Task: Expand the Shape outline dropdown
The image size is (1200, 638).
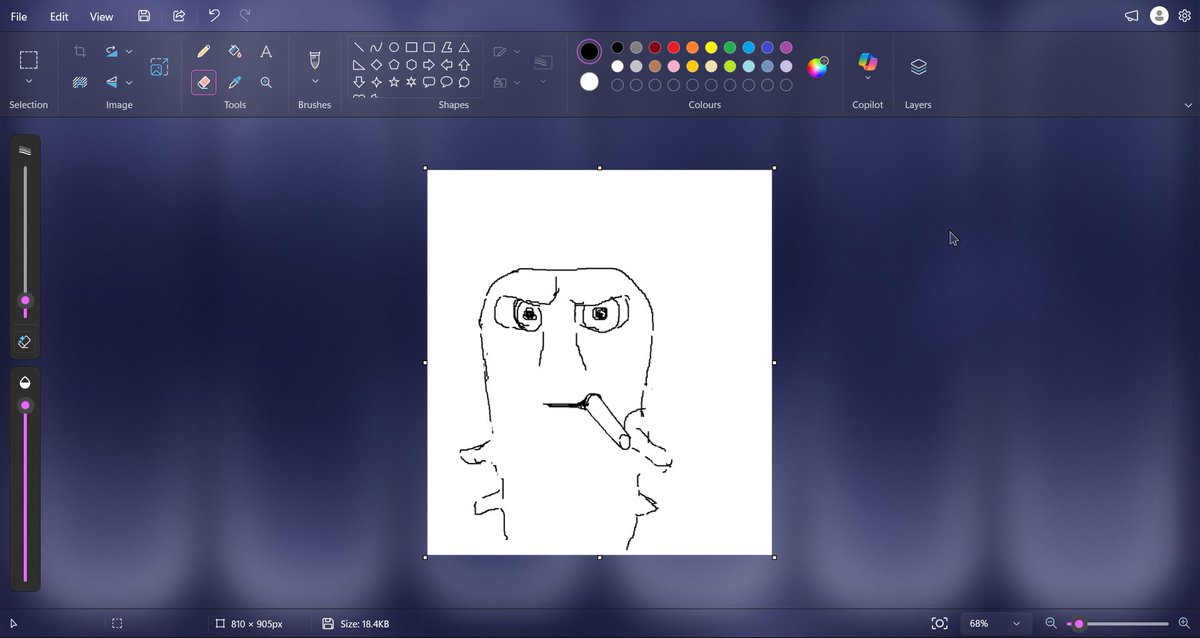Action: 517,51
